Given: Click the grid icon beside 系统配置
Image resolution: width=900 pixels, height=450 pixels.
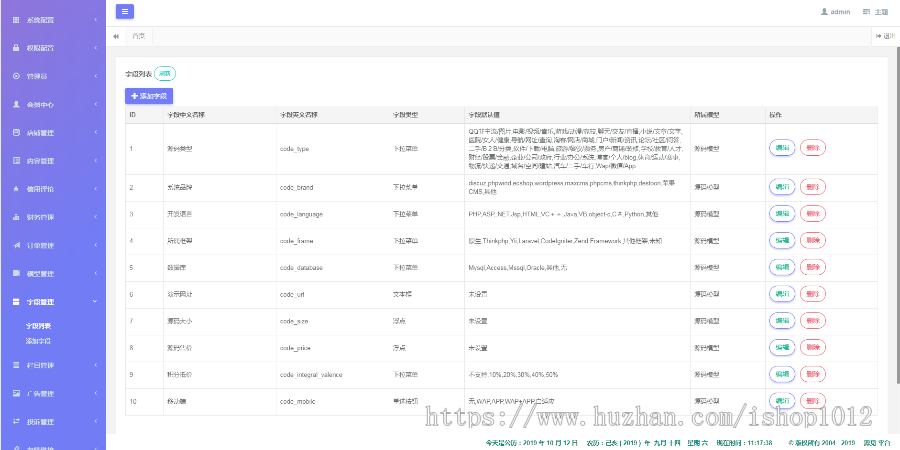Looking at the screenshot, I should 17,20.
